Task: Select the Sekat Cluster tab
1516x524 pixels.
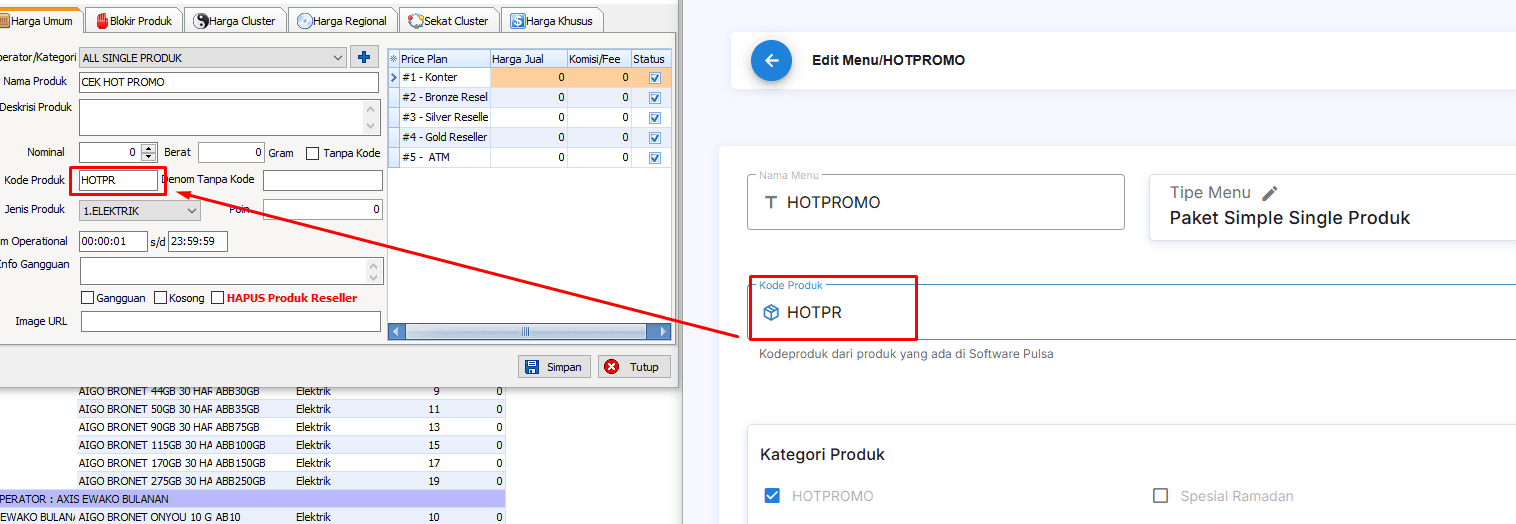Action: coord(449,21)
